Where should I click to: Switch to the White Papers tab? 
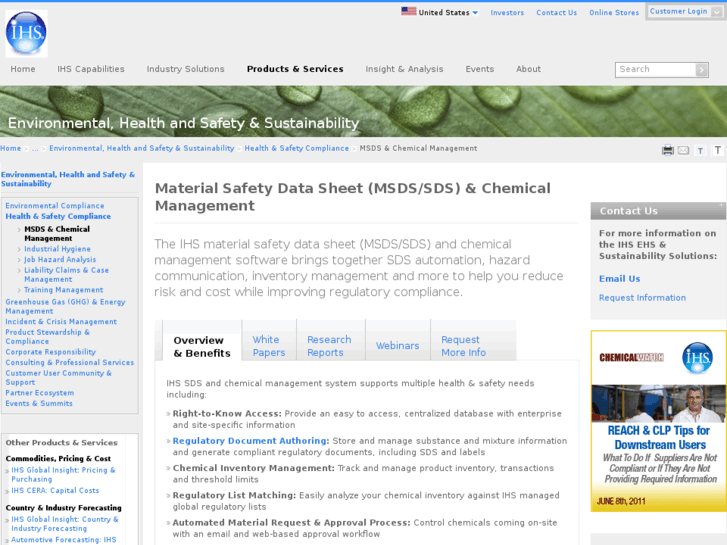[269, 346]
